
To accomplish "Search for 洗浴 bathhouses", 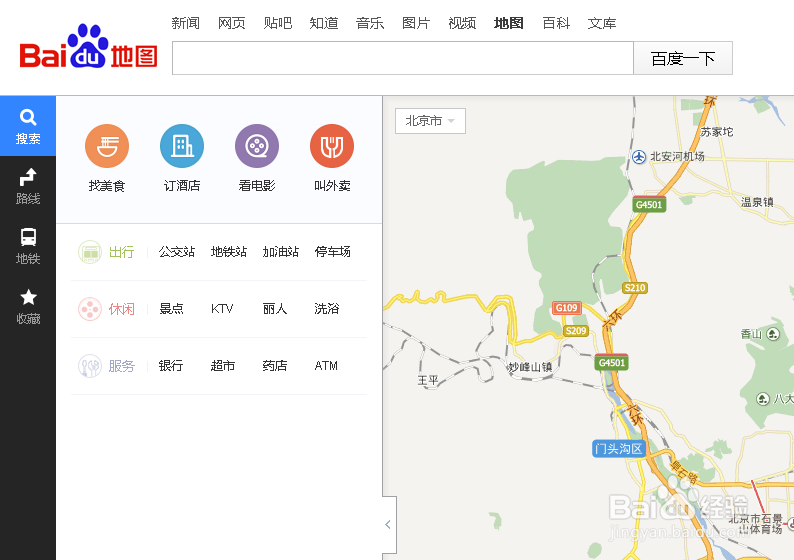I will click(x=327, y=309).
